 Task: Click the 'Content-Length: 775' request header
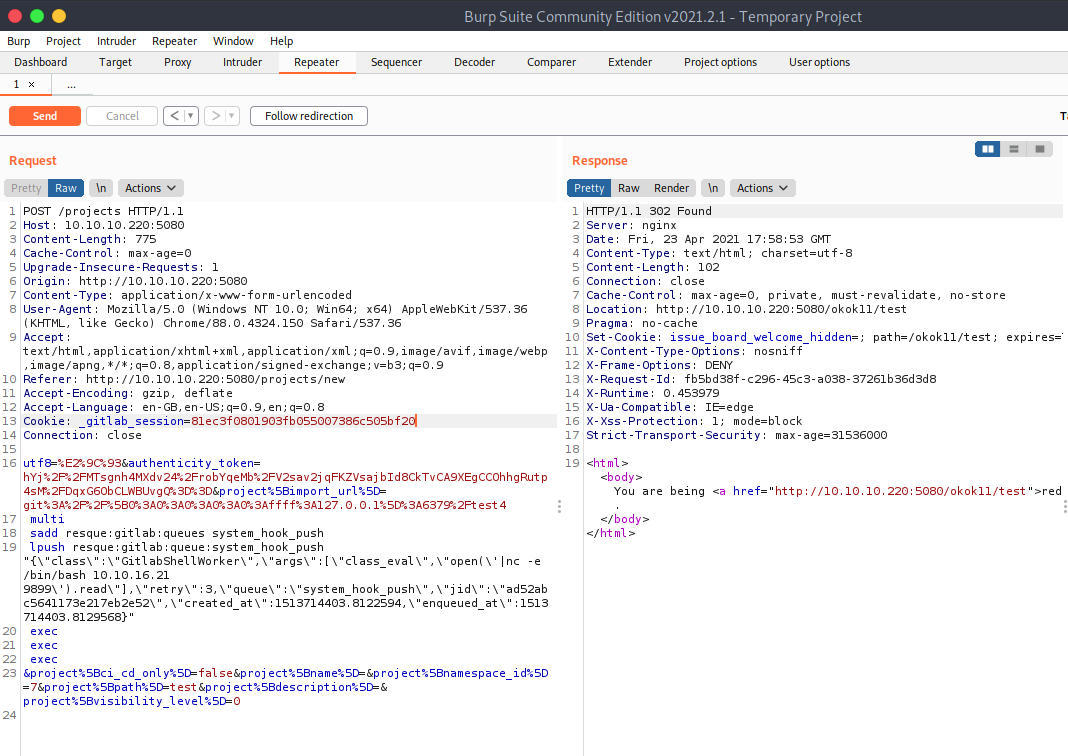click(90, 239)
